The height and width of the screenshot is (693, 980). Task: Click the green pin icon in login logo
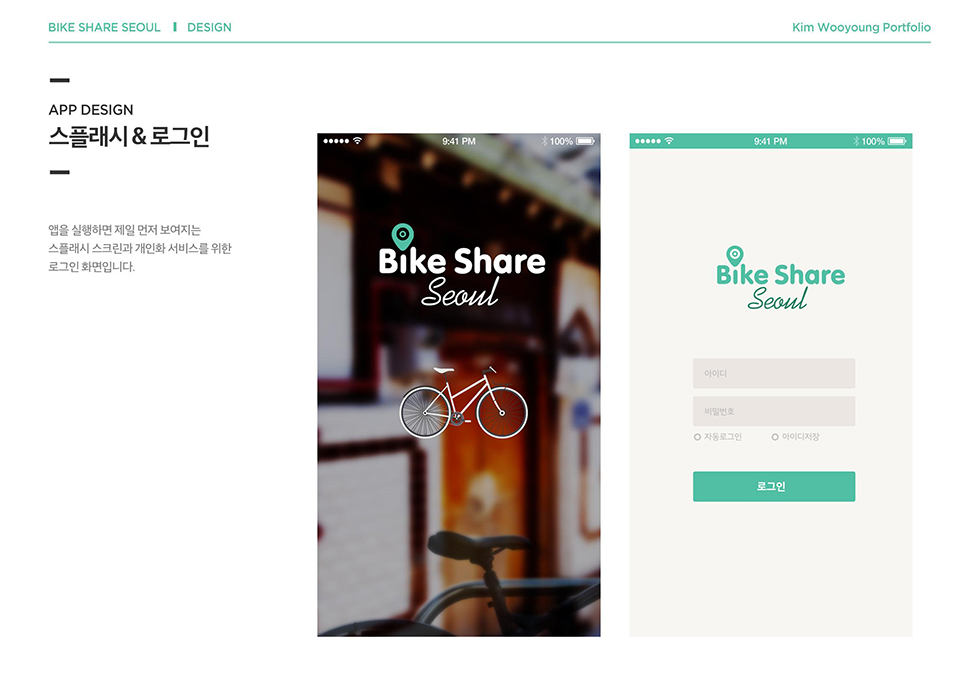pyautogui.click(x=735, y=255)
